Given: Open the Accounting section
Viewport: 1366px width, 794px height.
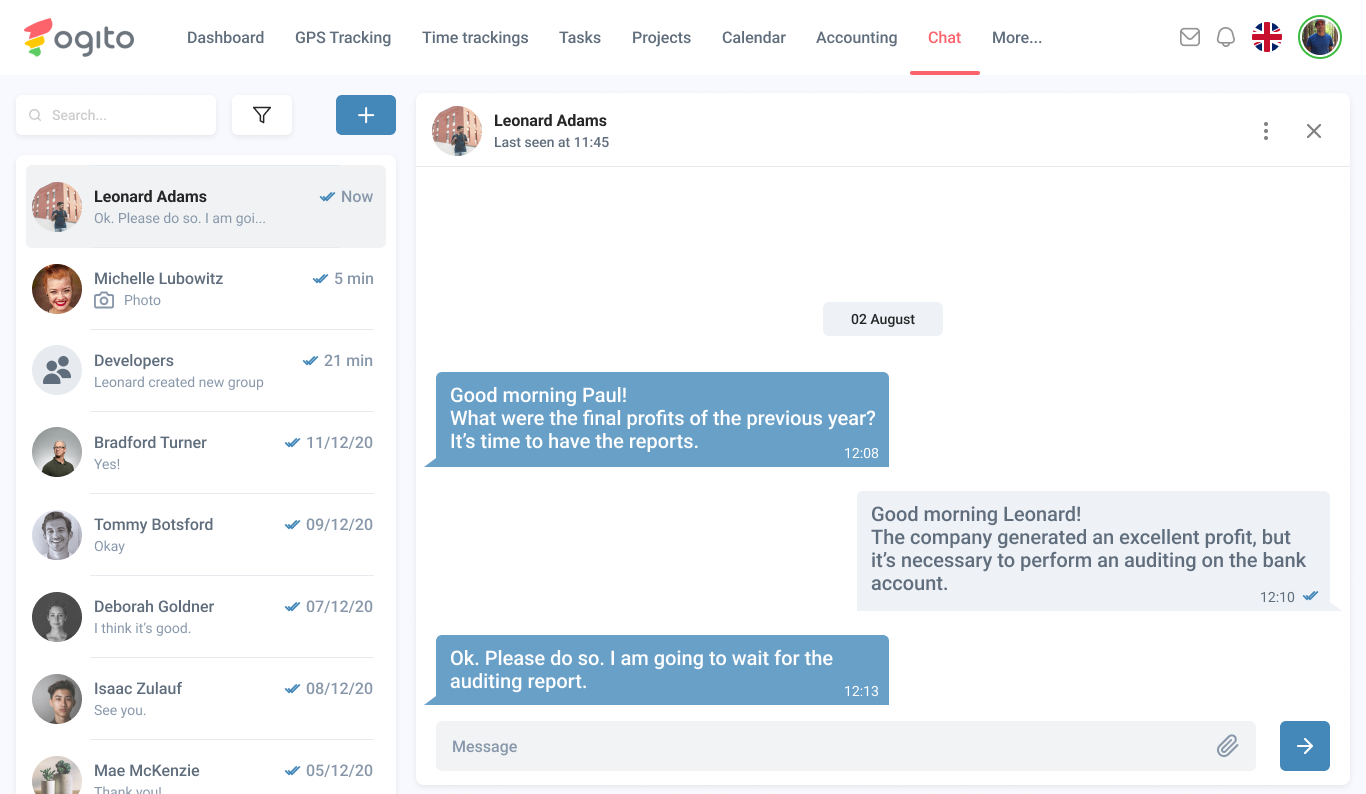Looking at the screenshot, I should point(856,37).
